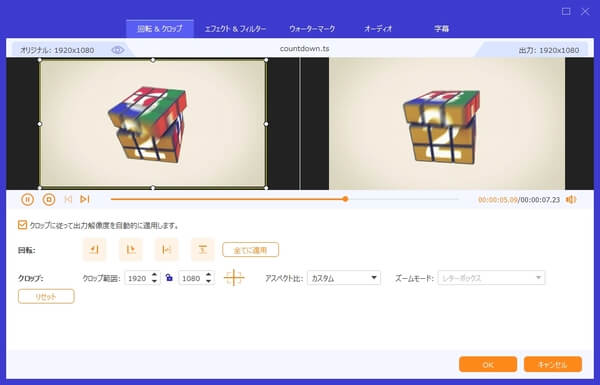Close the editor window
Image resolution: width=600 pixels, height=385 pixels.
(x=585, y=11)
